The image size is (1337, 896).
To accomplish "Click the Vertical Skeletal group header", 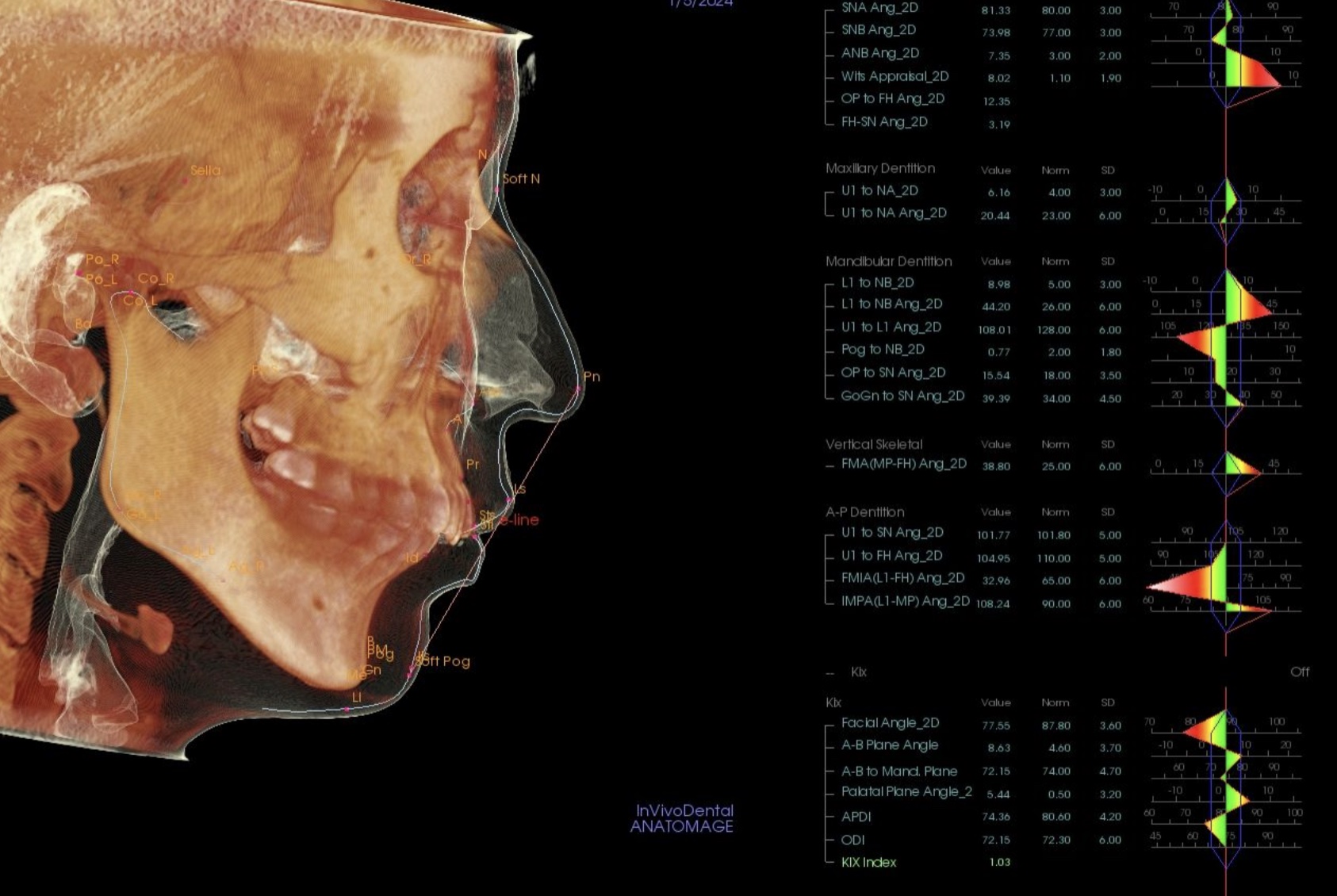I will click(x=874, y=444).
